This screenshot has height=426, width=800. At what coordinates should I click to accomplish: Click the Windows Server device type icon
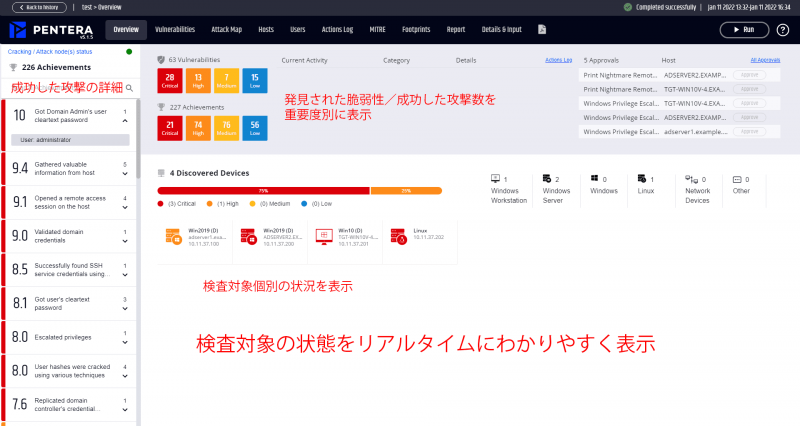tap(546, 179)
